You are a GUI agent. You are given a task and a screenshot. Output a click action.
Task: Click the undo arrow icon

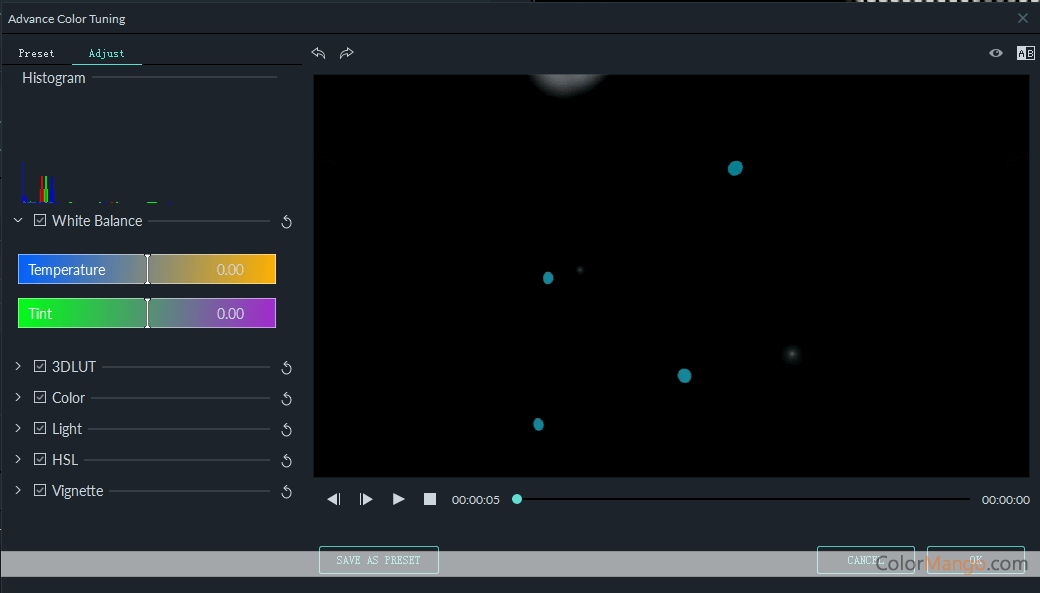pyautogui.click(x=318, y=53)
